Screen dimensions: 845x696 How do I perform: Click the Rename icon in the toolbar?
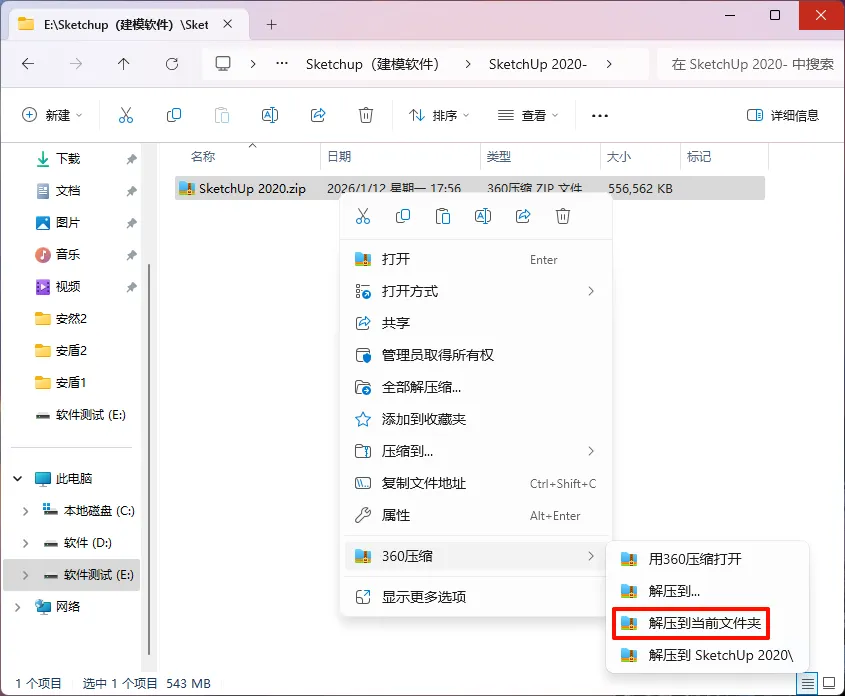tap(269, 115)
